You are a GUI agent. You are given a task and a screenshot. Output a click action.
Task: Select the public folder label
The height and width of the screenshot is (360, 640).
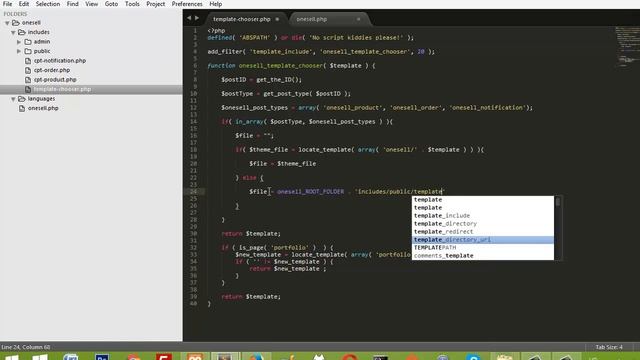[42, 51]
